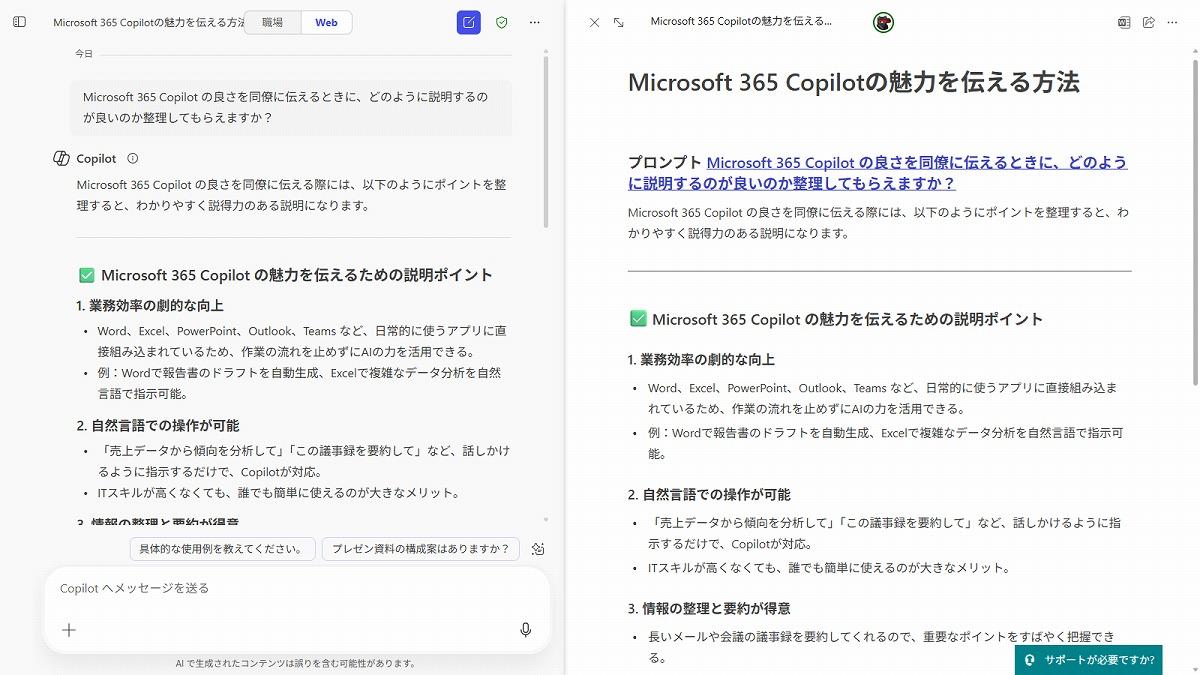Click the user avatar in page header
Viewport: 1200px width, 675px height.
(x=883, y=22)
